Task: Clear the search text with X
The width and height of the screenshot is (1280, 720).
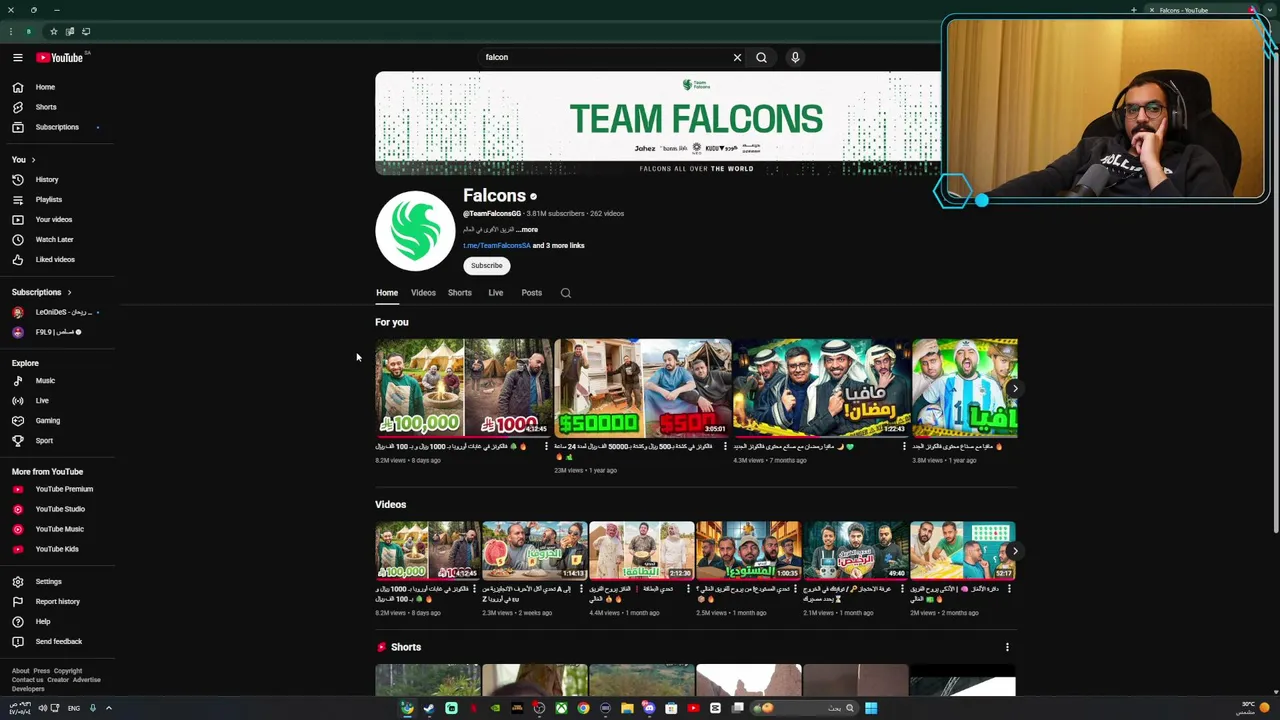Action: pyautogui.click(x=737, y=58)
